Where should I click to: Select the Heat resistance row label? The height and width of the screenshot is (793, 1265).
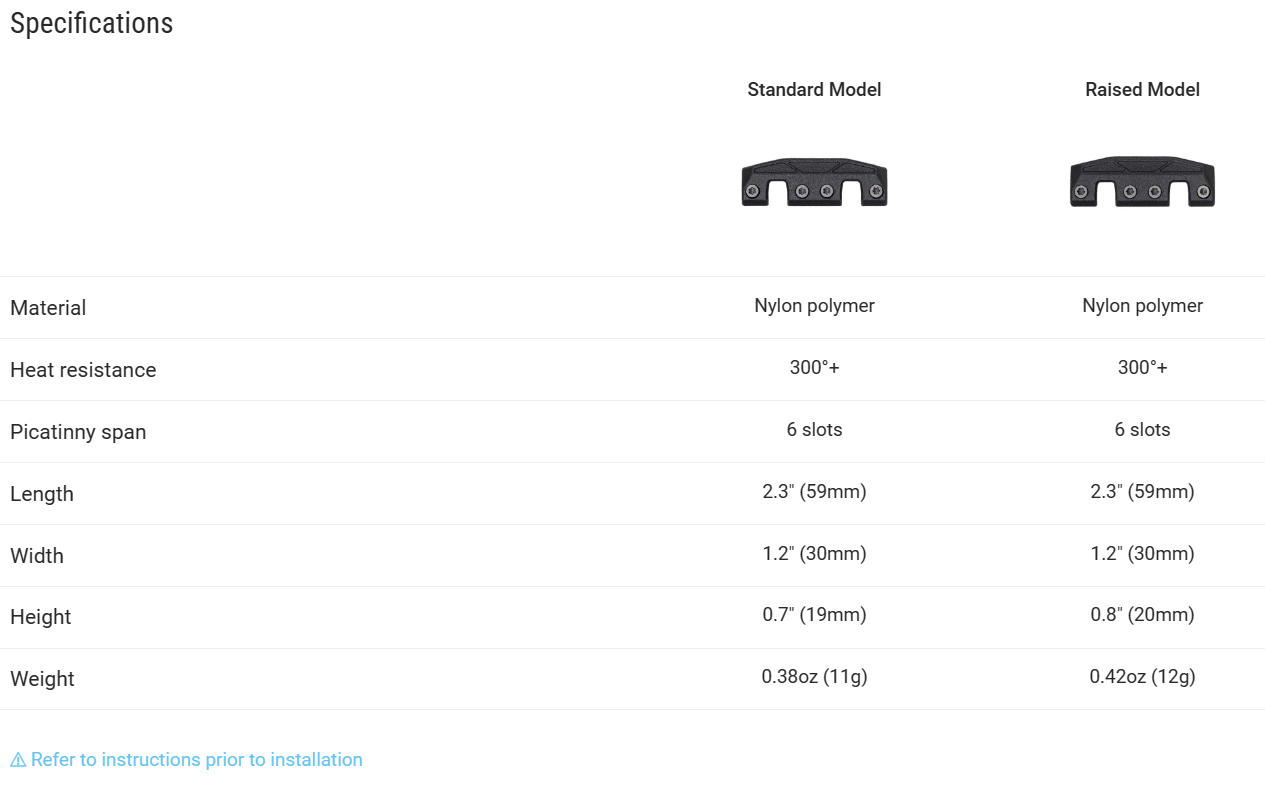[83, 370]
